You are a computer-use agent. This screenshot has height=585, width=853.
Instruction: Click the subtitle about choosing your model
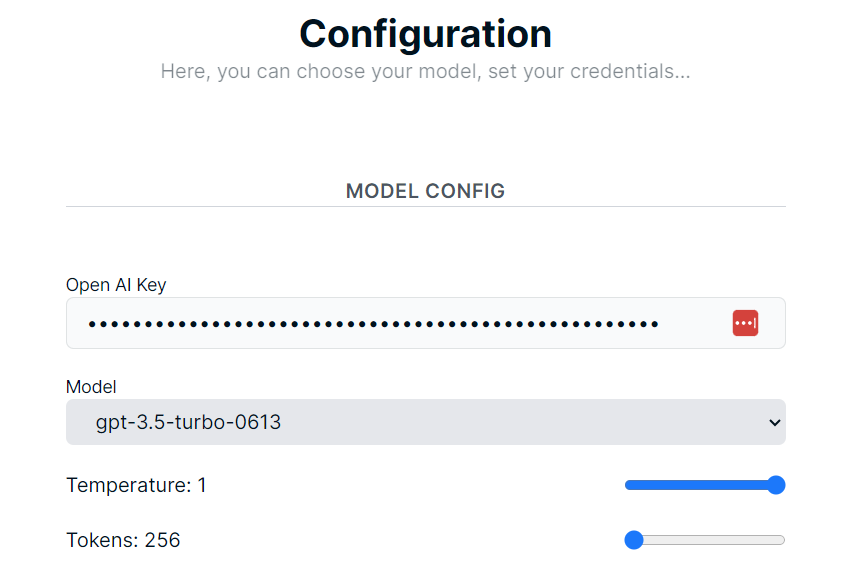pos(425,72)
